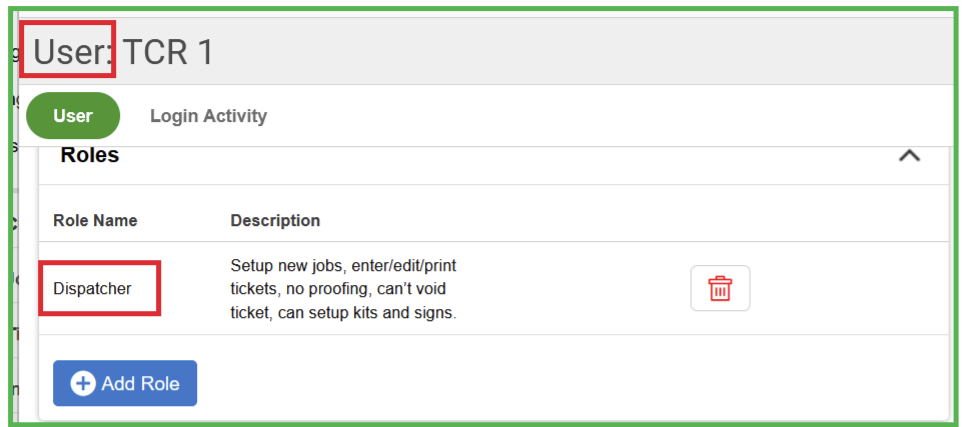Image resolution: width=979 pixels, height=427 pixels.
Task: Switch to the Login Activity tab
Action: click(x=208, y=116)
